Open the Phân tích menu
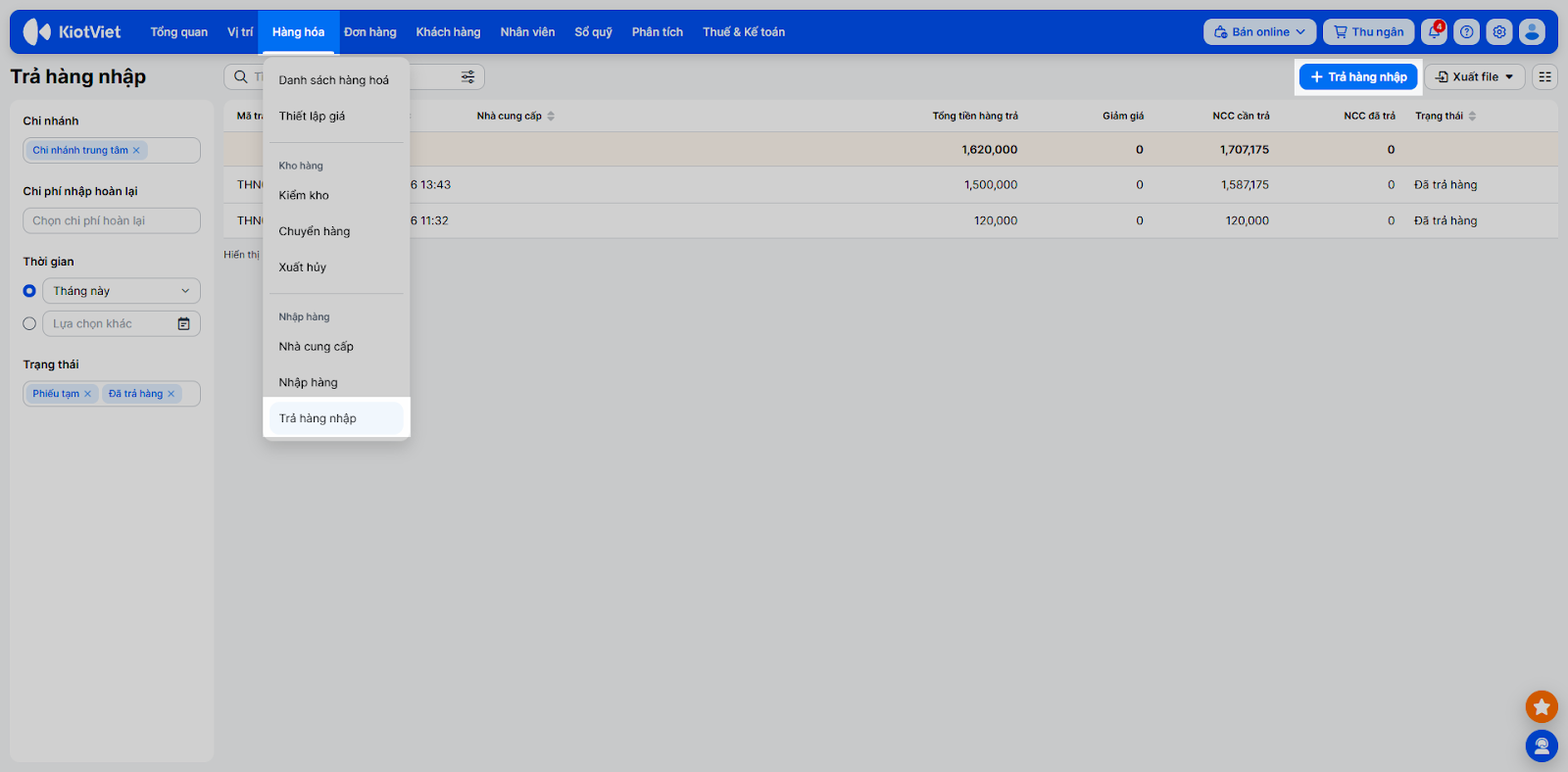This screenshot has height=772, width=1568. 658,31
